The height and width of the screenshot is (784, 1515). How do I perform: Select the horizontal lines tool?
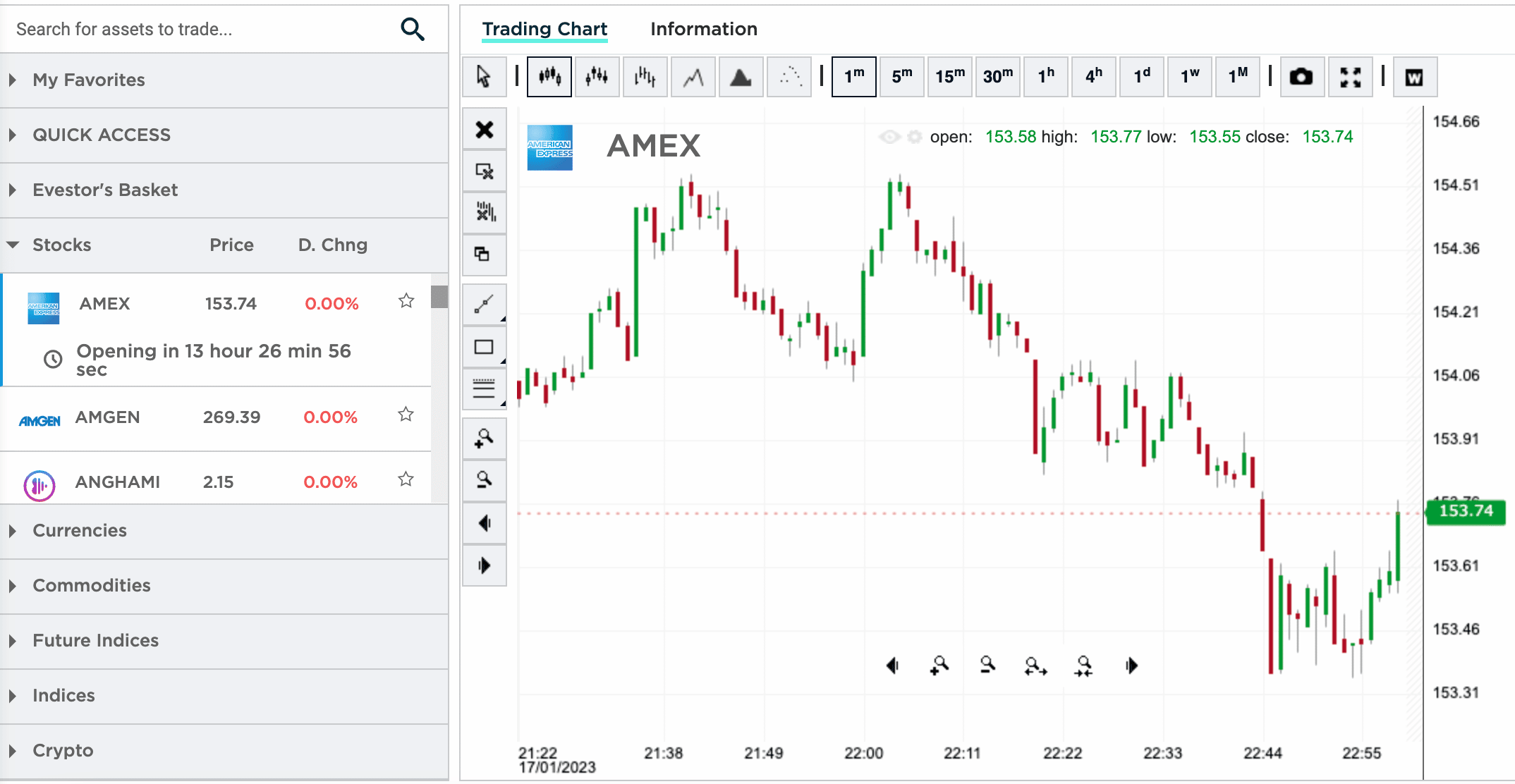pyautogui.click(x=485, y=388)
